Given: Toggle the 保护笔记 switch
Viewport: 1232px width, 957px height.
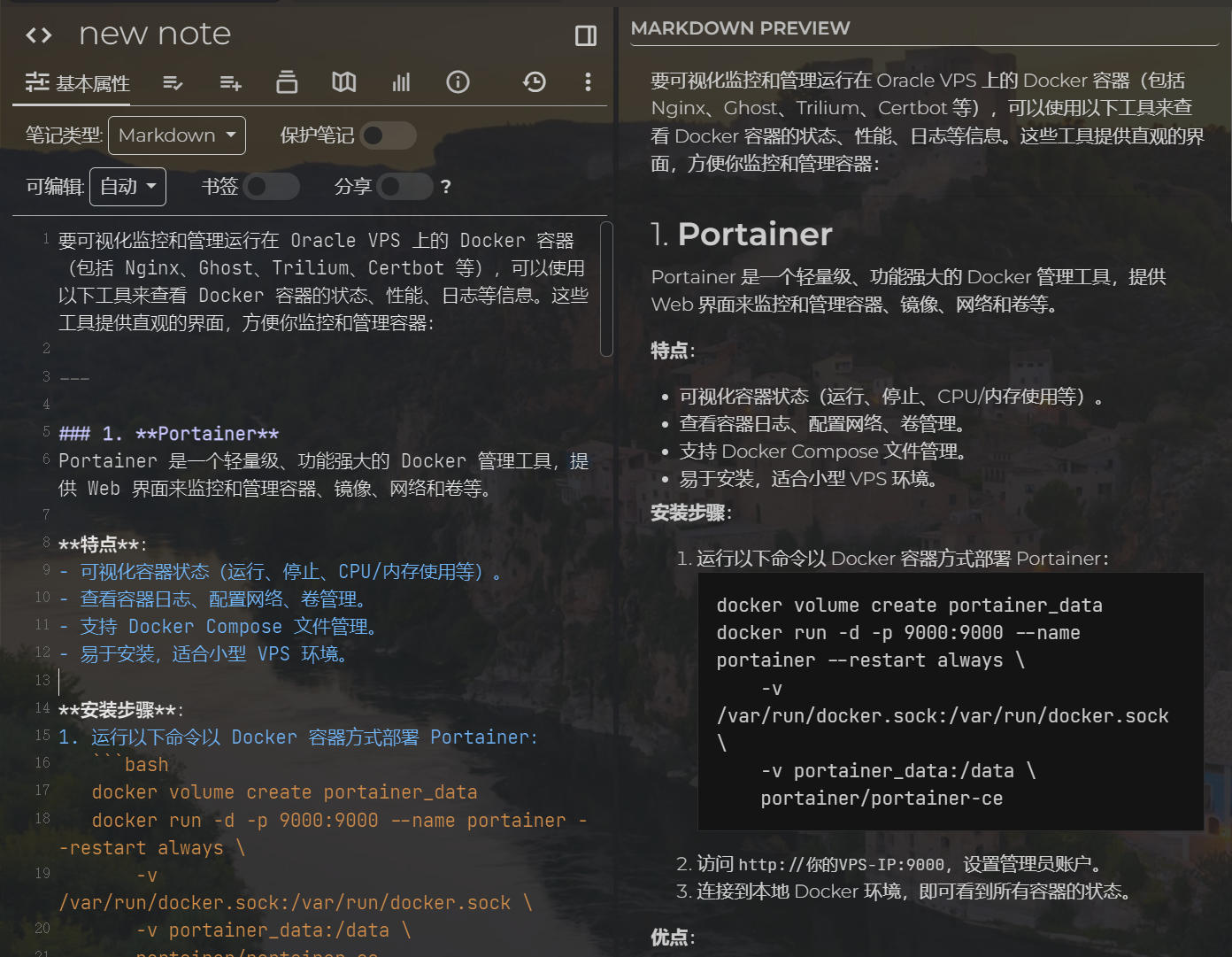Looking at the screenshot, I should coord(389,135).
